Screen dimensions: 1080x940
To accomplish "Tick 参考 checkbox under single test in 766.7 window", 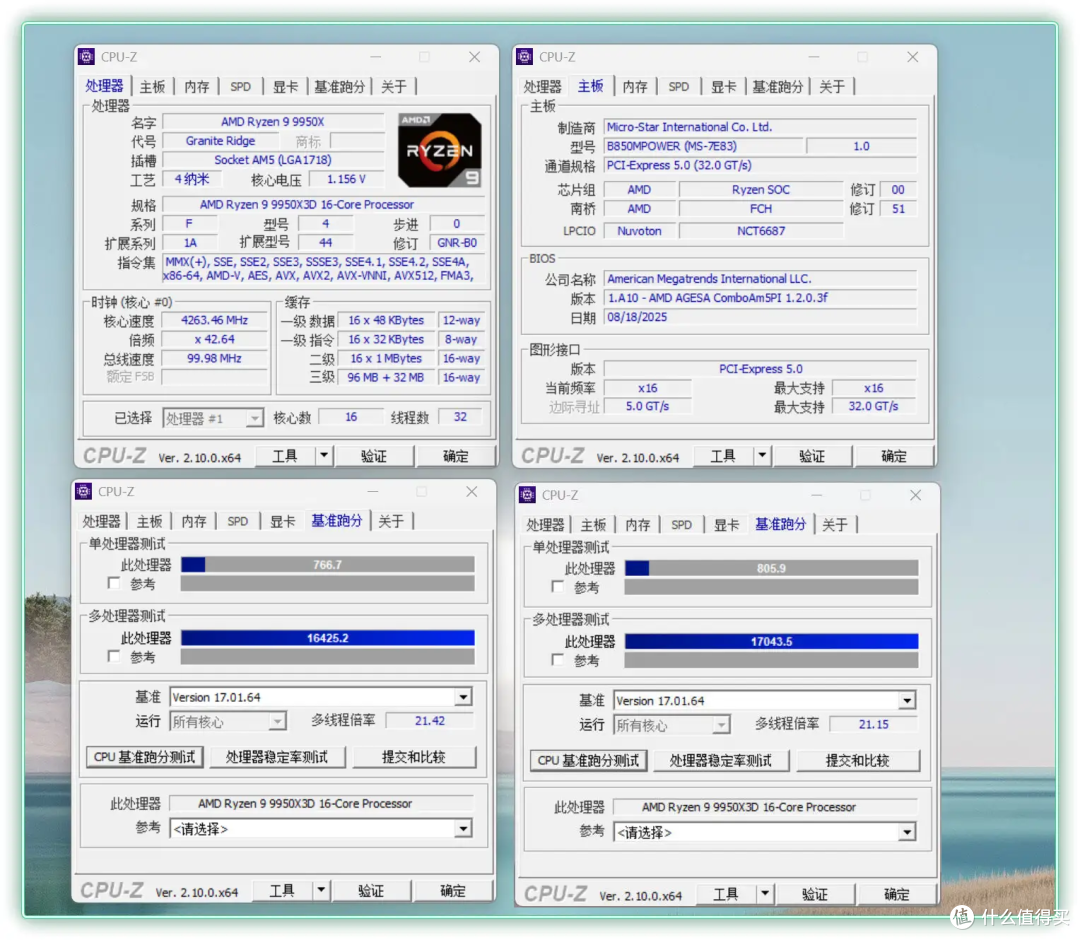I will point(114,584).
